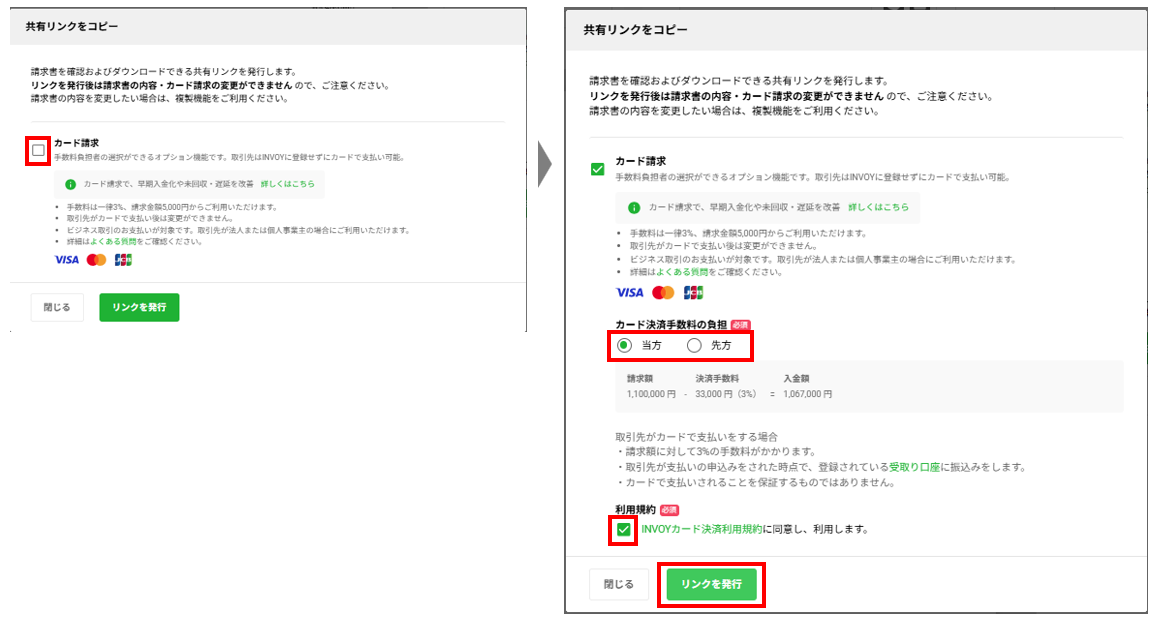
Task: Click 共有リンクをコピー title in right dialog
Action: pos(635,31)
